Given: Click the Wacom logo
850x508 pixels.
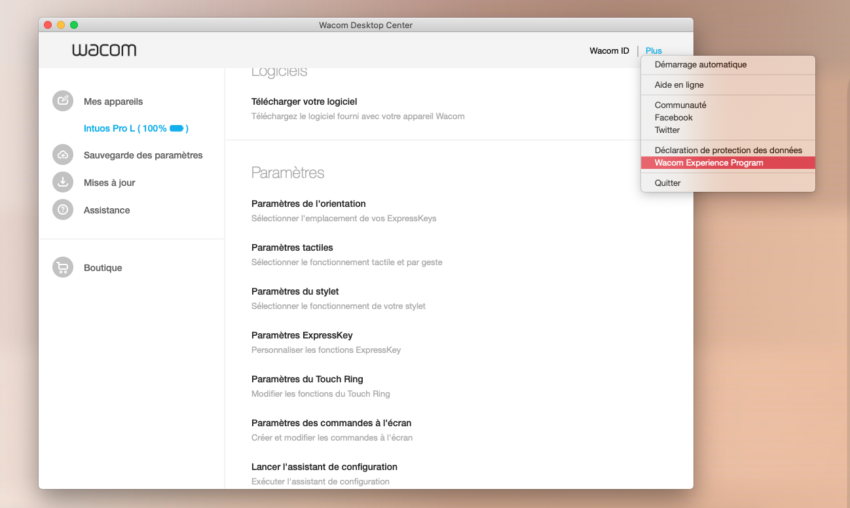Looking at the screenshot, I should pos(104,50).
